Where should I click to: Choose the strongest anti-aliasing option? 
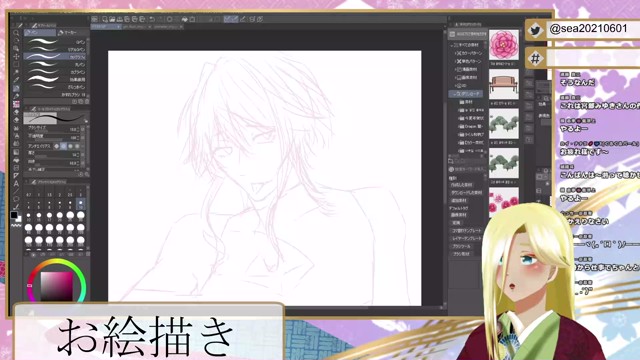[x=77, y=146]
